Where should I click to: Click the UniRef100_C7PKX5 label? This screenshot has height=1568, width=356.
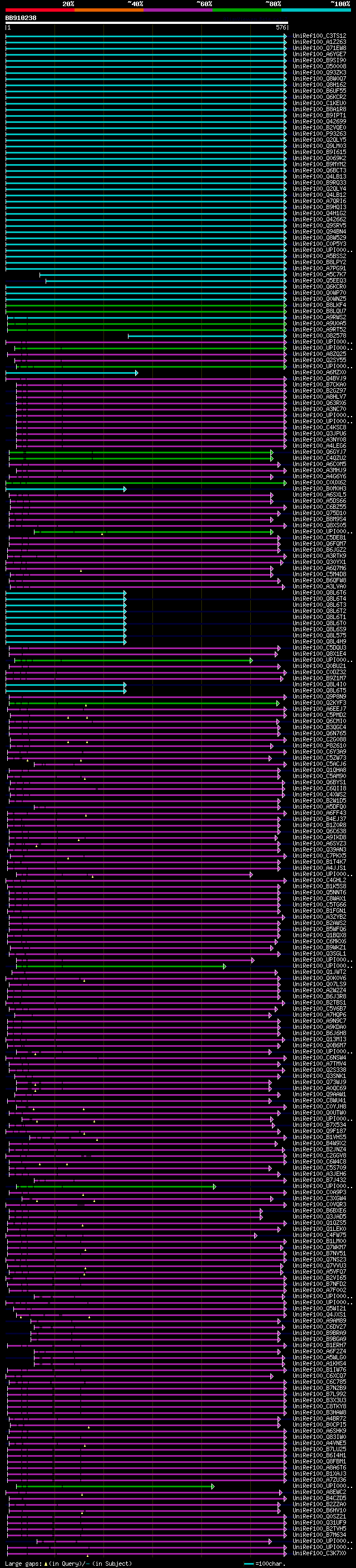319,856
